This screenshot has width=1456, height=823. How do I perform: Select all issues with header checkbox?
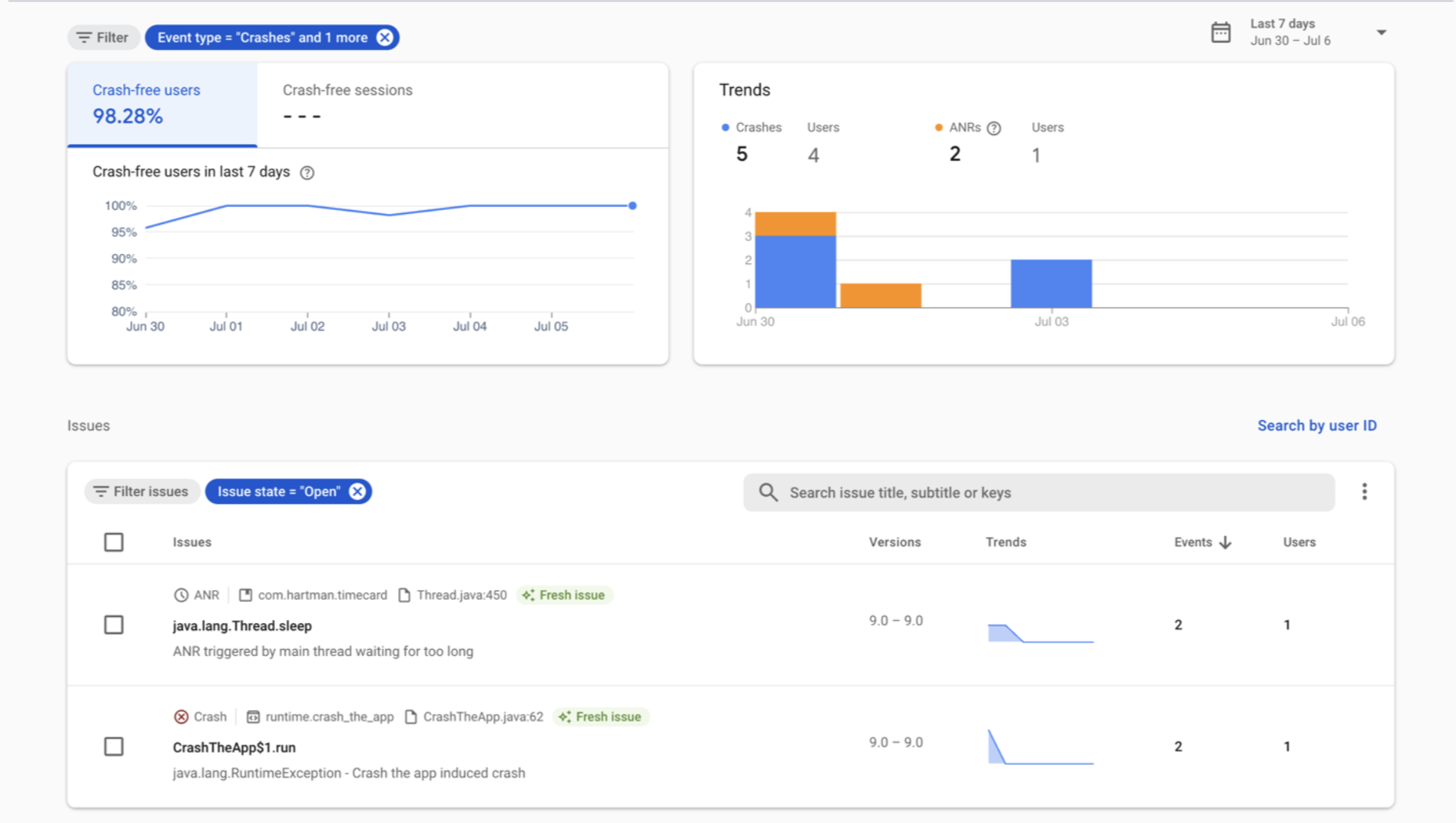(x=114, y=542)
